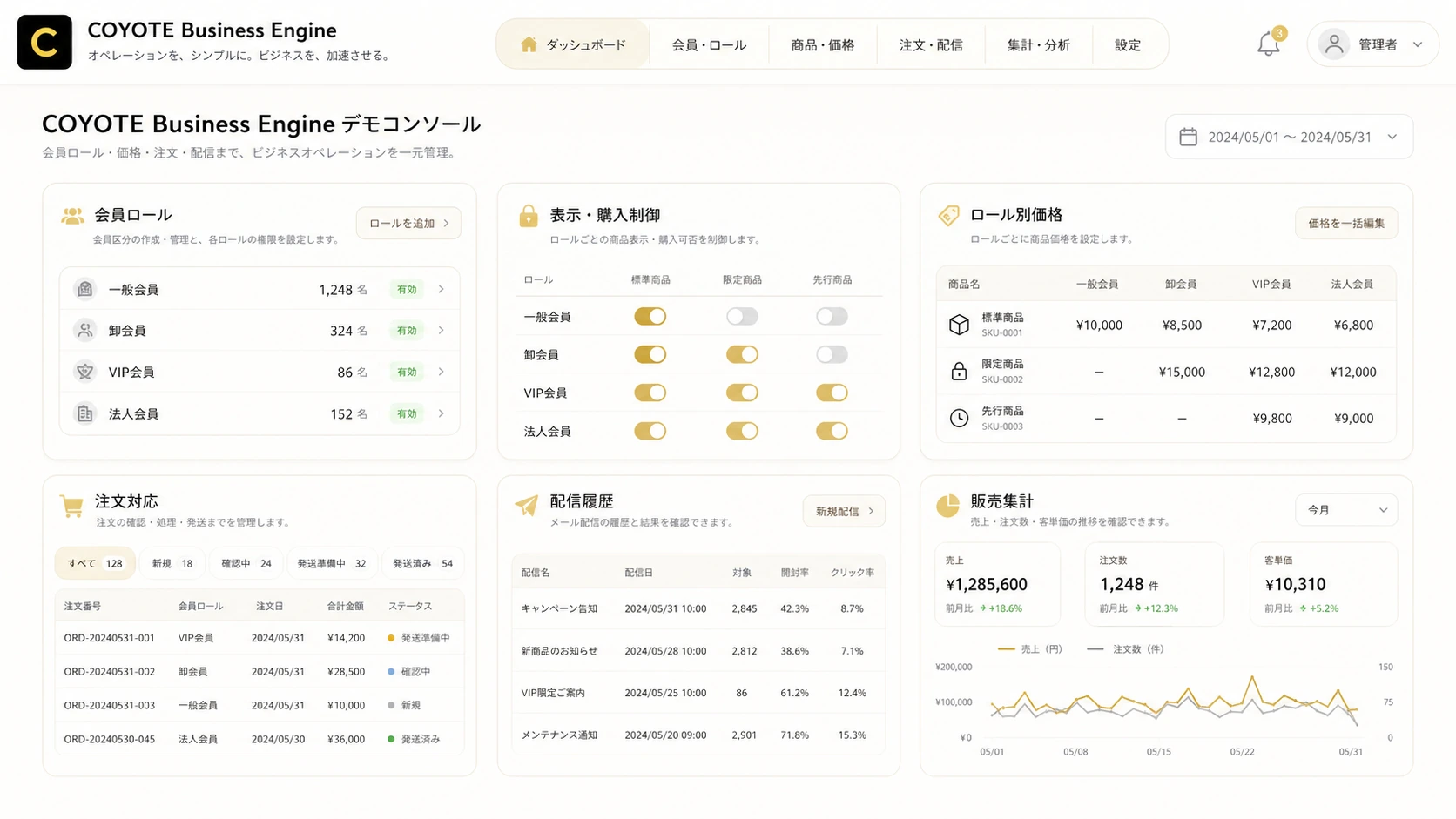Screen dimensions: 1456x819
Task: Expand the 管理者 account menu
Action: pos(1373,44)
